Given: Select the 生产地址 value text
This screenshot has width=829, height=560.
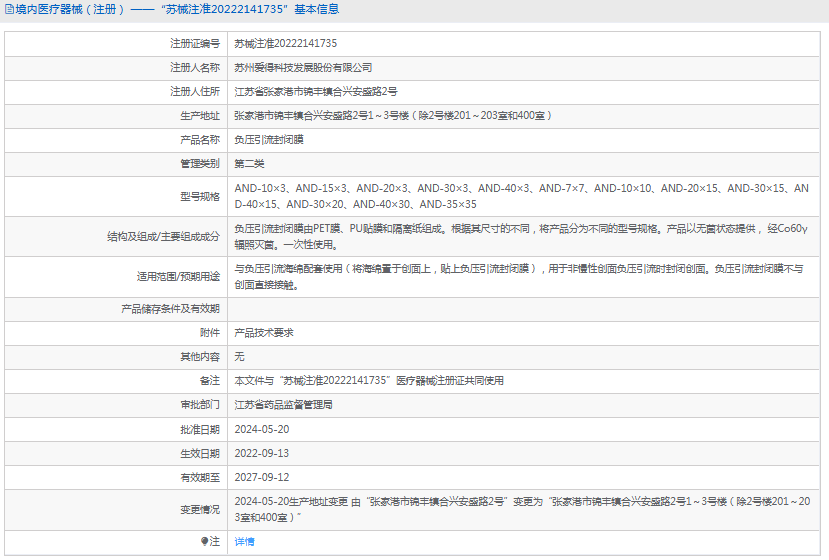Looking at the screenshot, I should pyautogui.click(x=393, y=115).
